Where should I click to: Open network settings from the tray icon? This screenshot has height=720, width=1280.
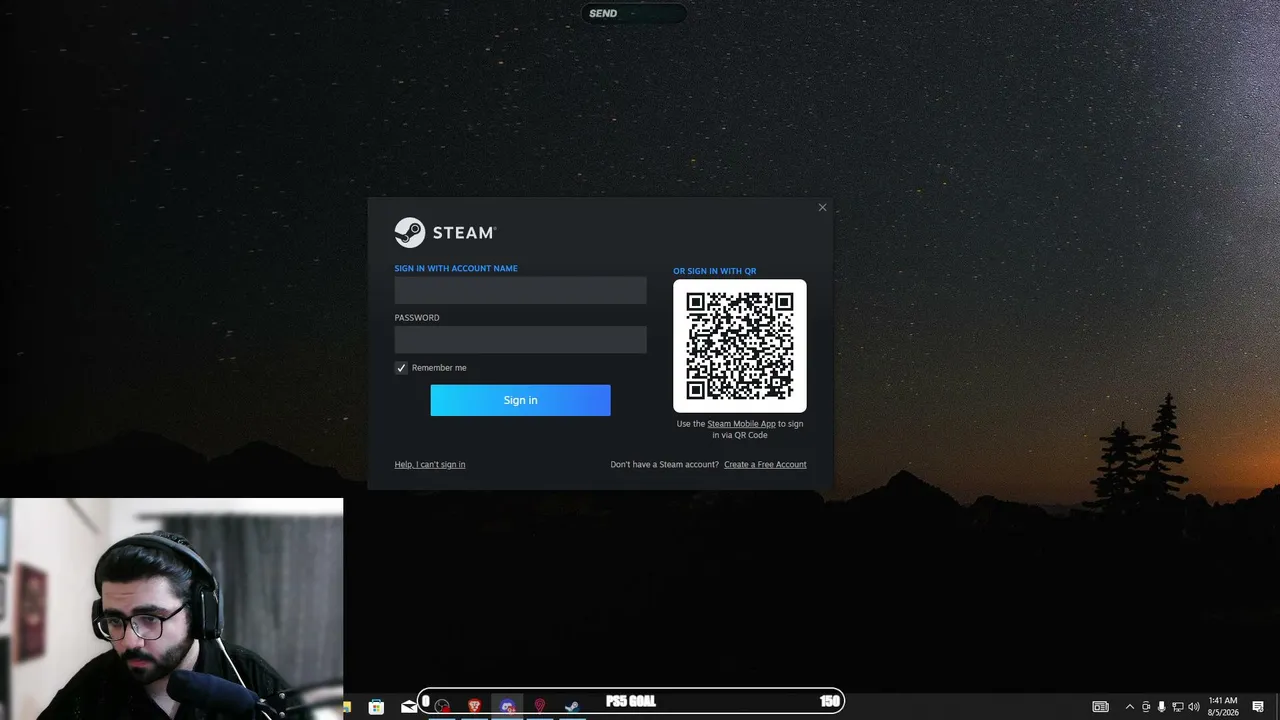1177,707
